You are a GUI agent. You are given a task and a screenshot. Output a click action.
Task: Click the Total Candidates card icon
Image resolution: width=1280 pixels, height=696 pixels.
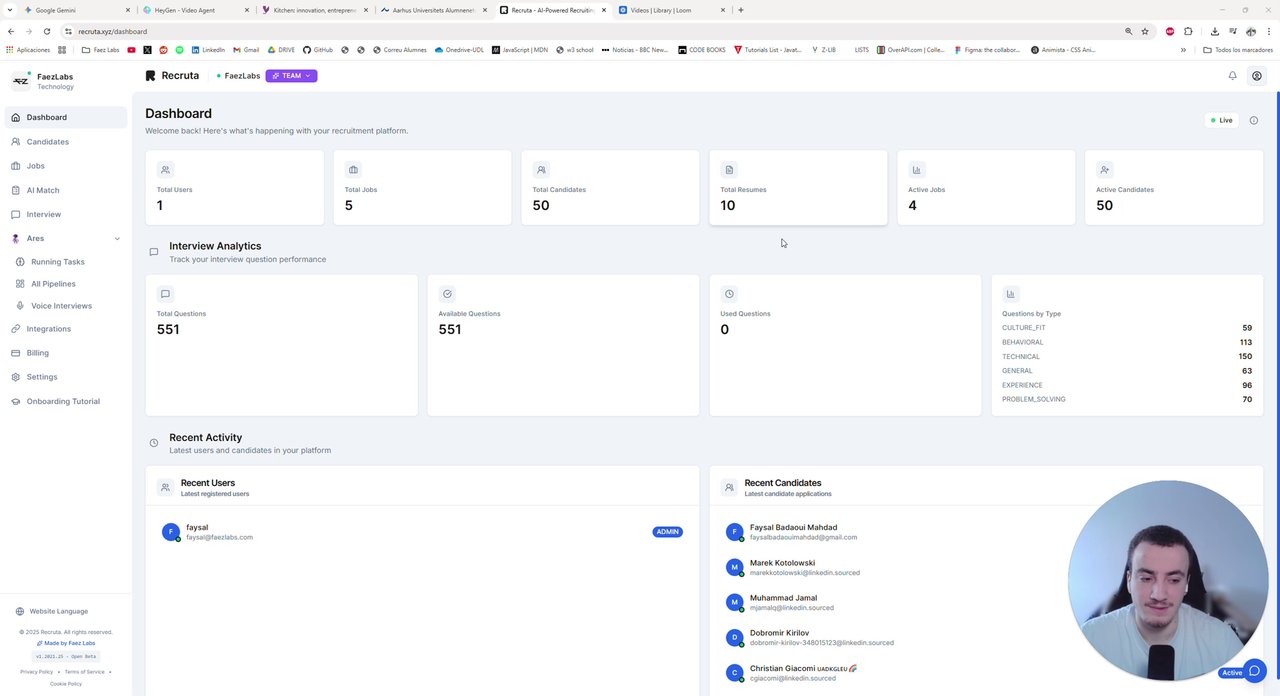tap(541, 170)
